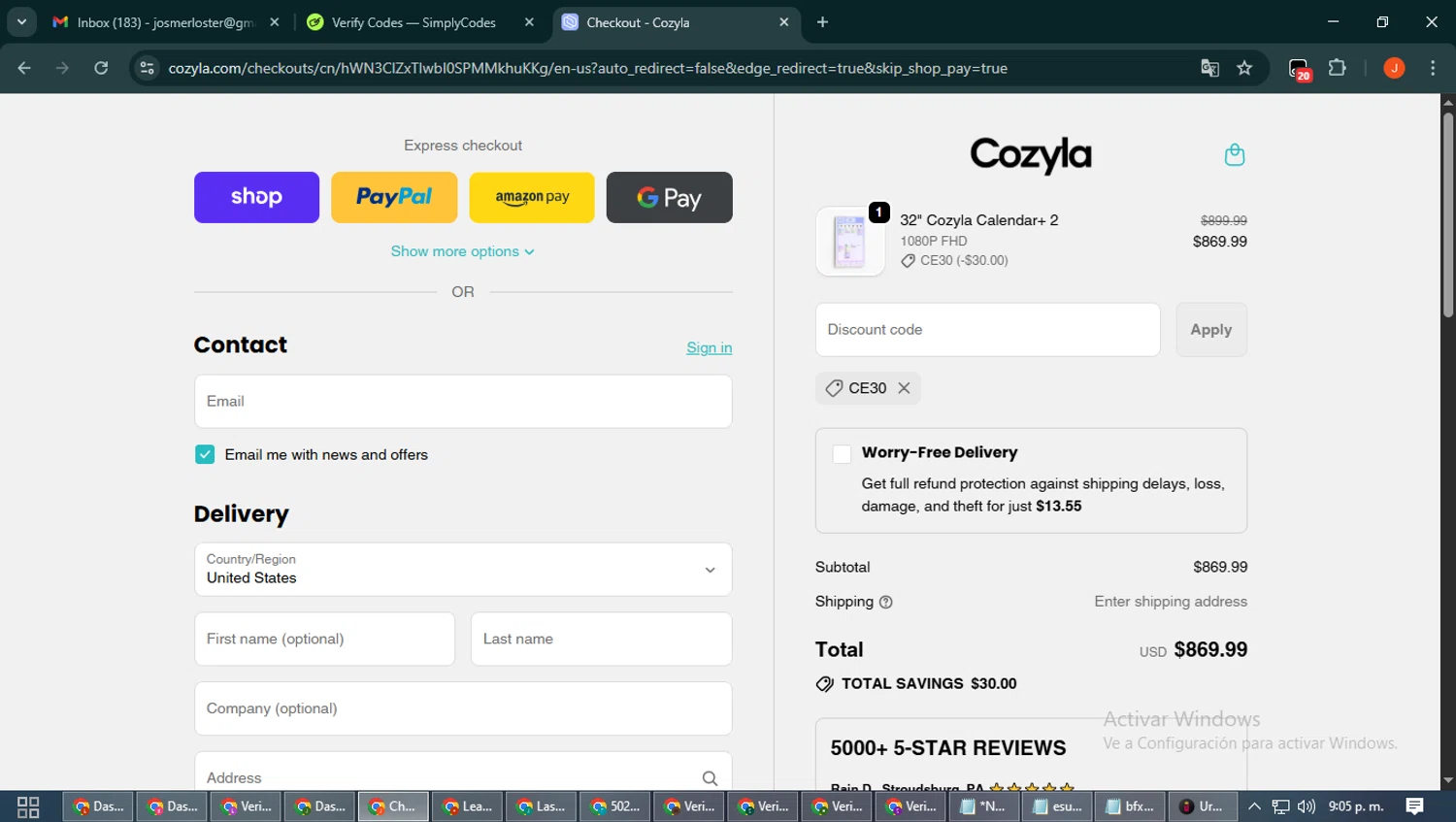Image resolution: width=1456 pixels, height=822 pixels.
Task: Open taskbar Notepad window 'bfx...'
Action: pyautogui.click(x=1131, y=806)
